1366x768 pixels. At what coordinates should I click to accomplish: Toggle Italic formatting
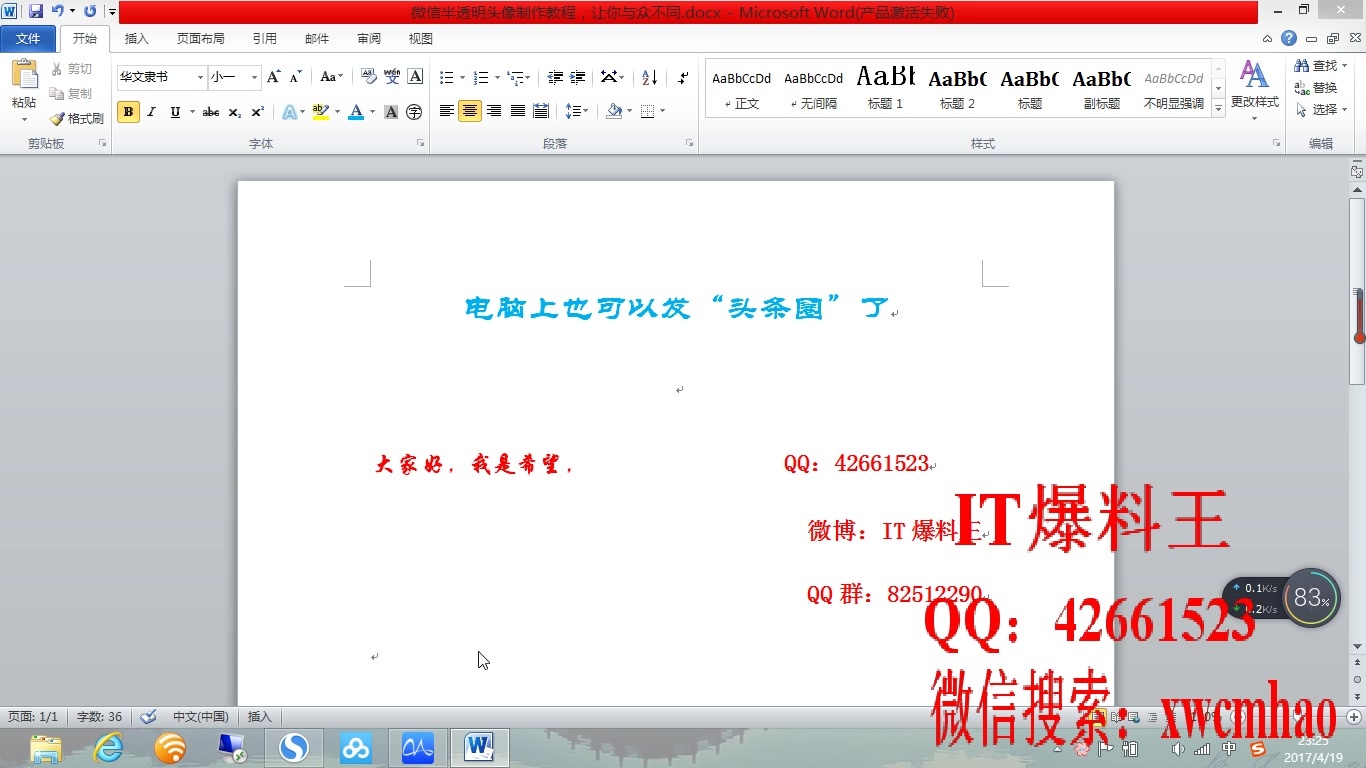[151, 112]
